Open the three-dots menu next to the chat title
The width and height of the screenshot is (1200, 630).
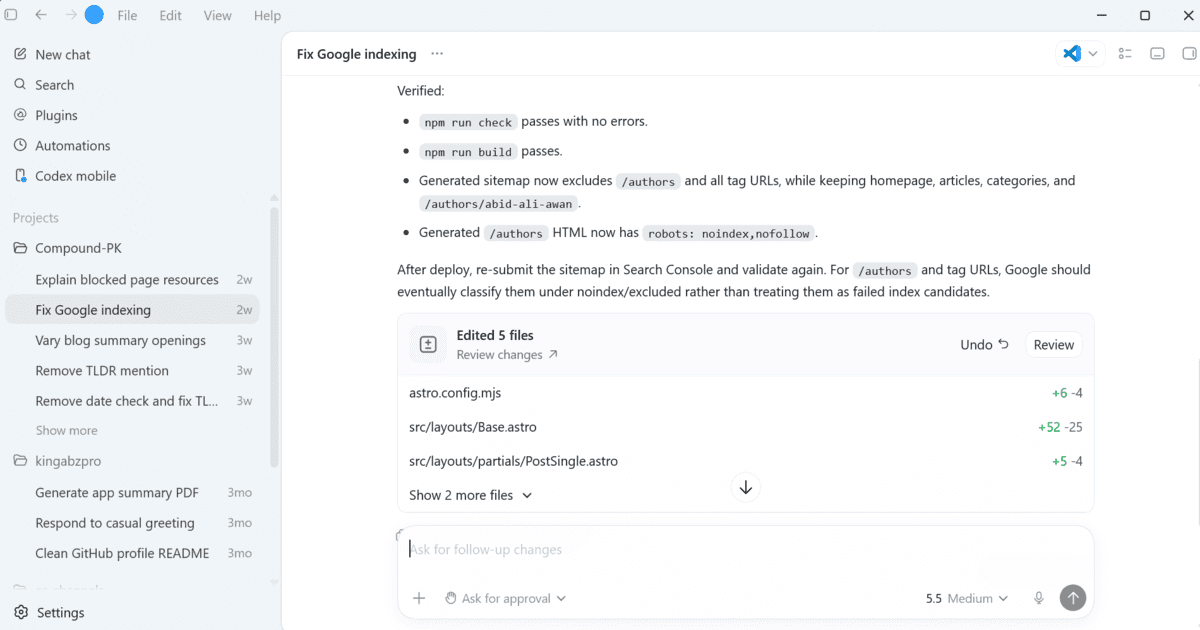(437, 54)
